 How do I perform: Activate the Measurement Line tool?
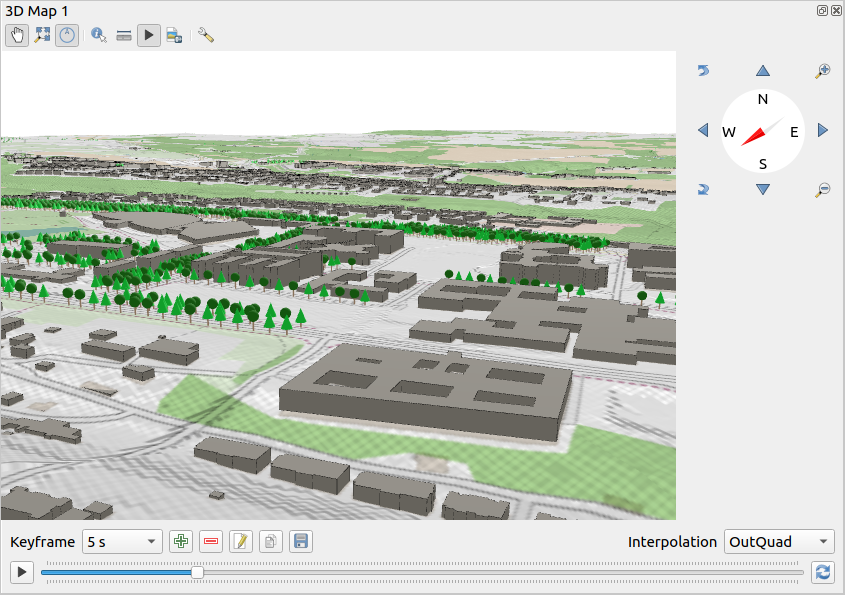point(124,35)
